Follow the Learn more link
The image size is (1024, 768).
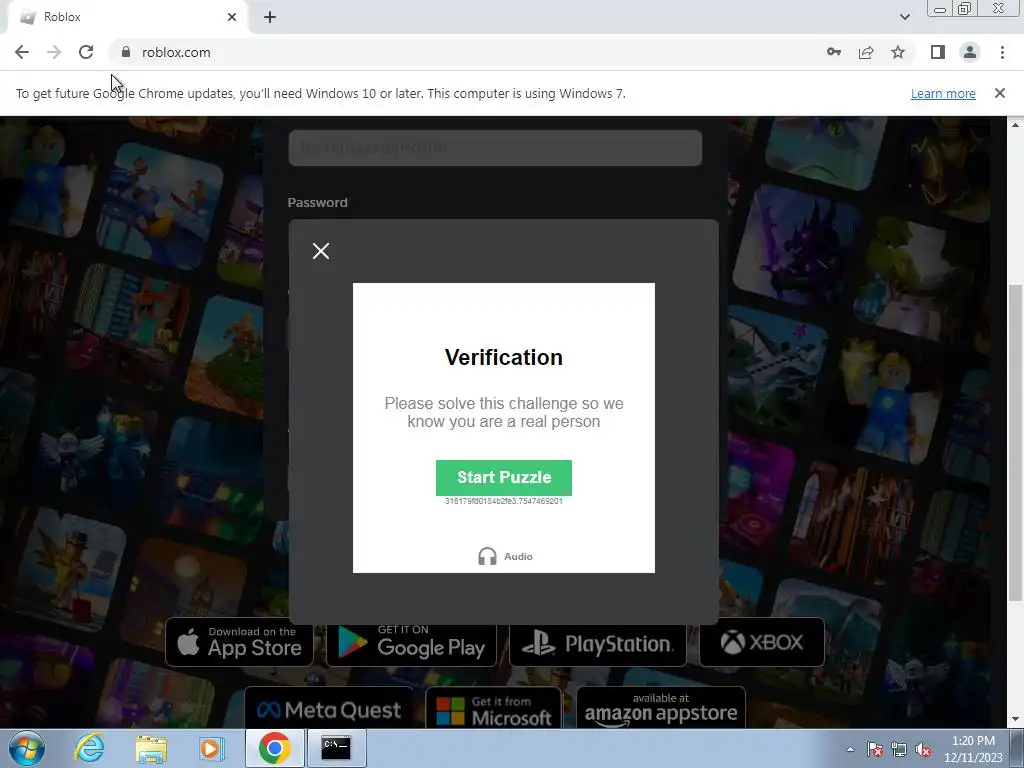[943, 93]
